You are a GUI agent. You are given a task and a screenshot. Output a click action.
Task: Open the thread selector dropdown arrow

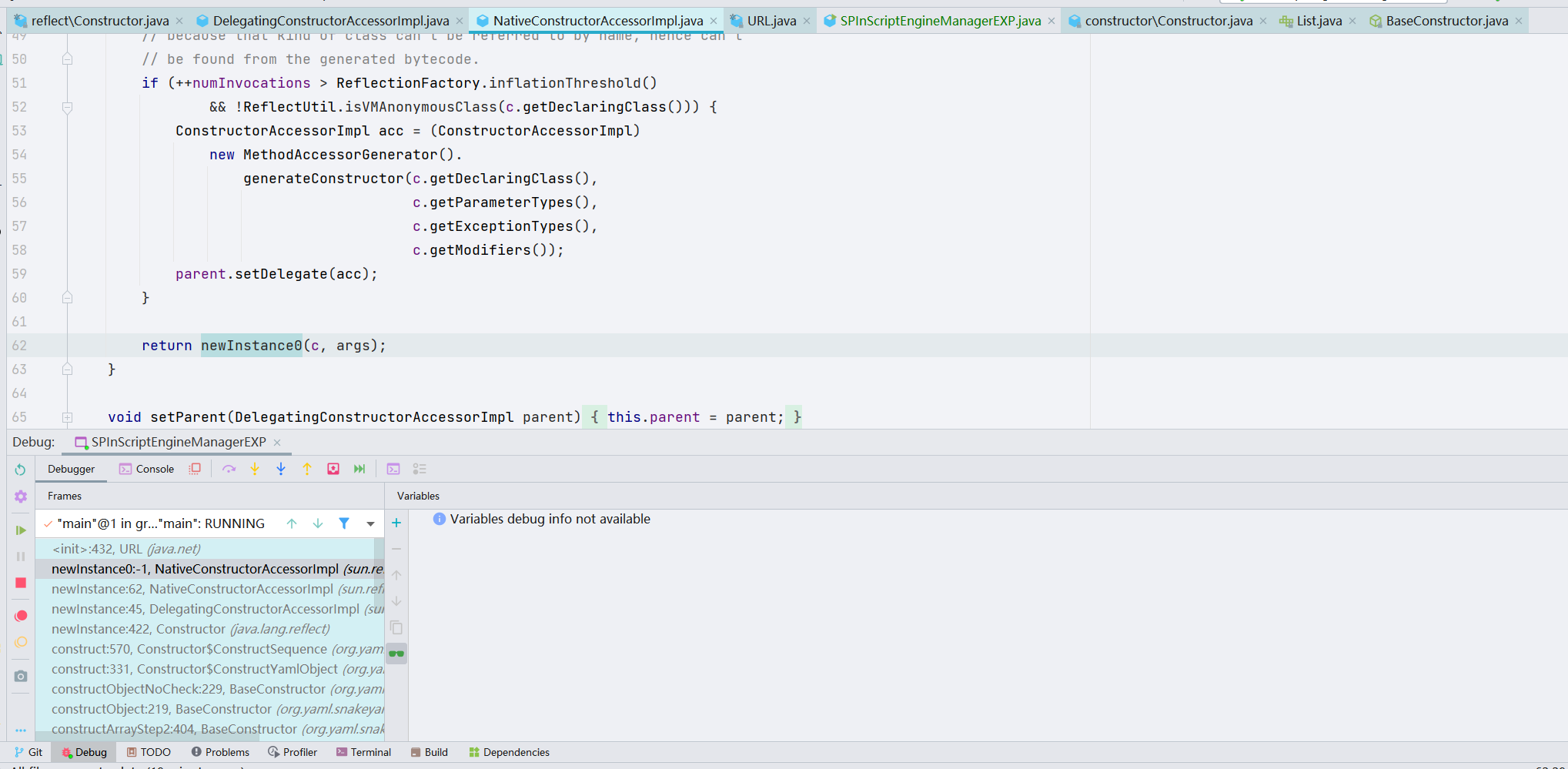tap(370, 523)
